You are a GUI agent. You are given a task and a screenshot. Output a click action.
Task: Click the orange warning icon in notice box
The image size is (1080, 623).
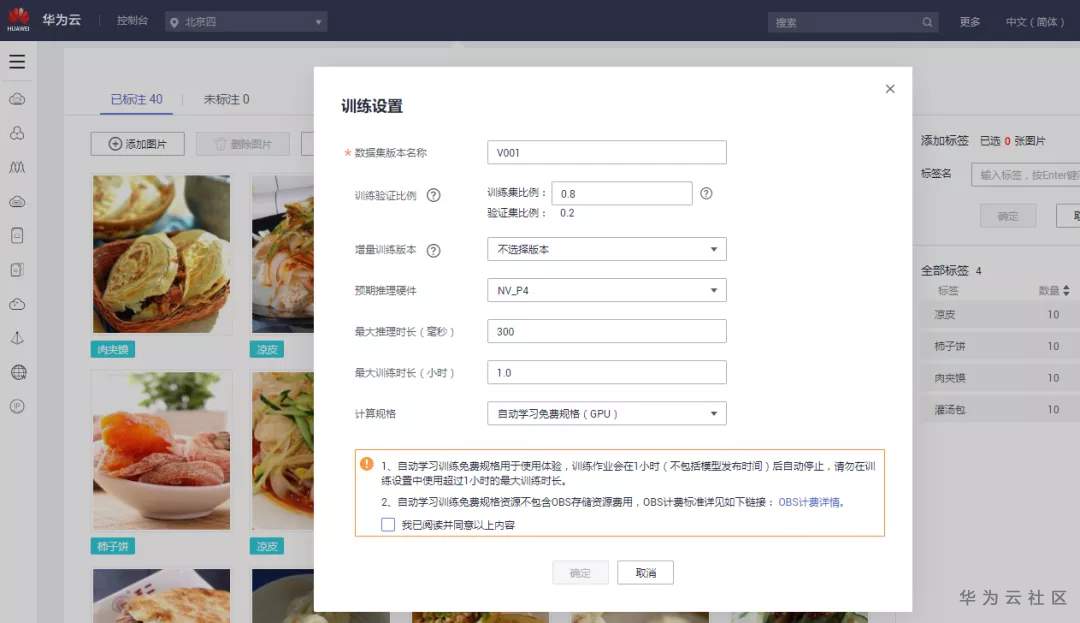pyautogui.click(x=366, y=464)
